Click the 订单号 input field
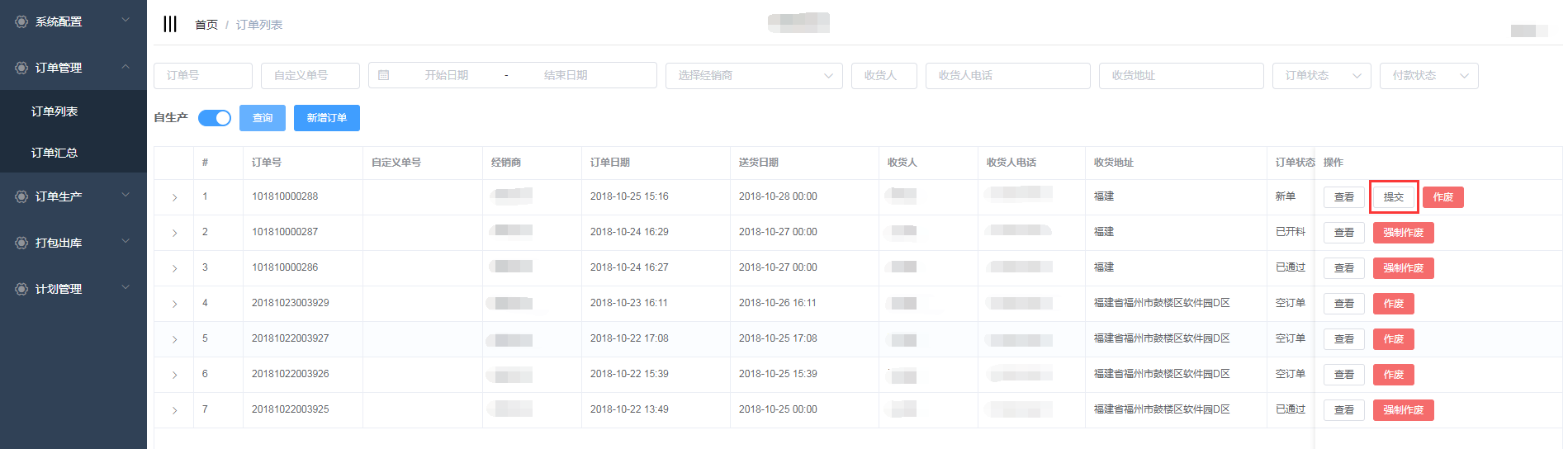This screenshot has width=1568, height=449. click(202, 75)
